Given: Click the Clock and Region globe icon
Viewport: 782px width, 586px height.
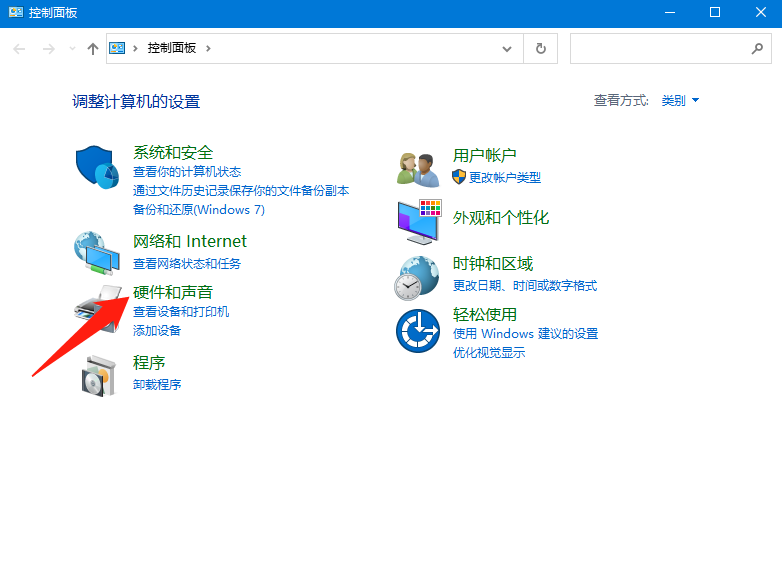Looking at the screenshot, I should pos(418,276).
